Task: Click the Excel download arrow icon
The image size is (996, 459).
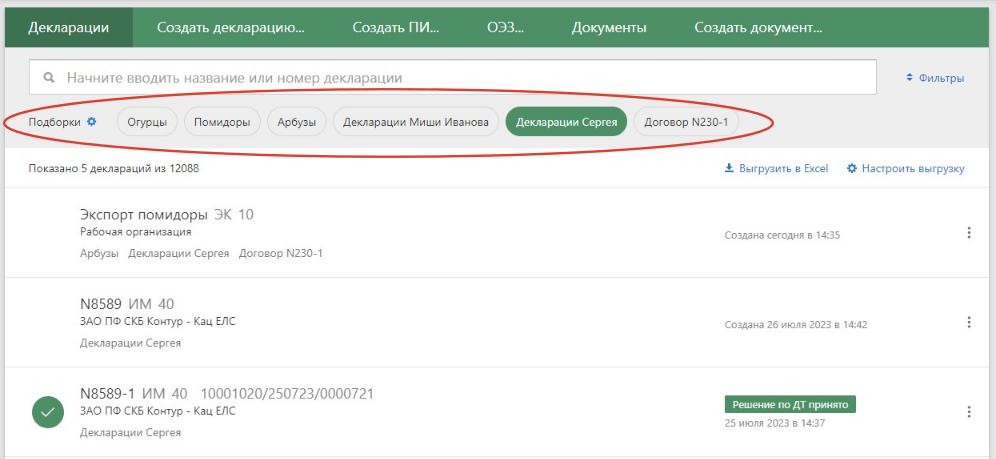Action: pos(729,169)
